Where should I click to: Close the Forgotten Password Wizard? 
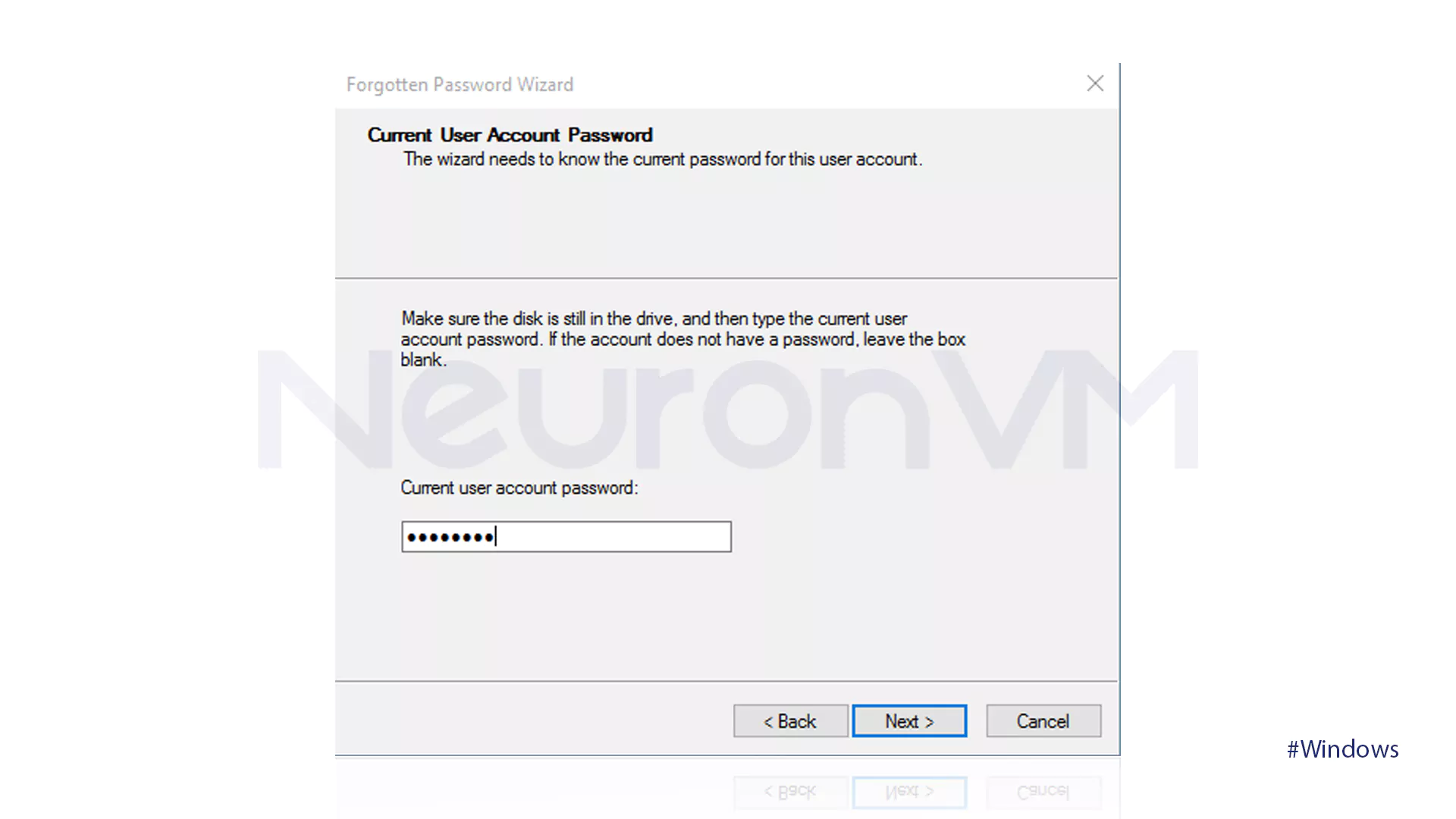click(x=1095, y=83)
